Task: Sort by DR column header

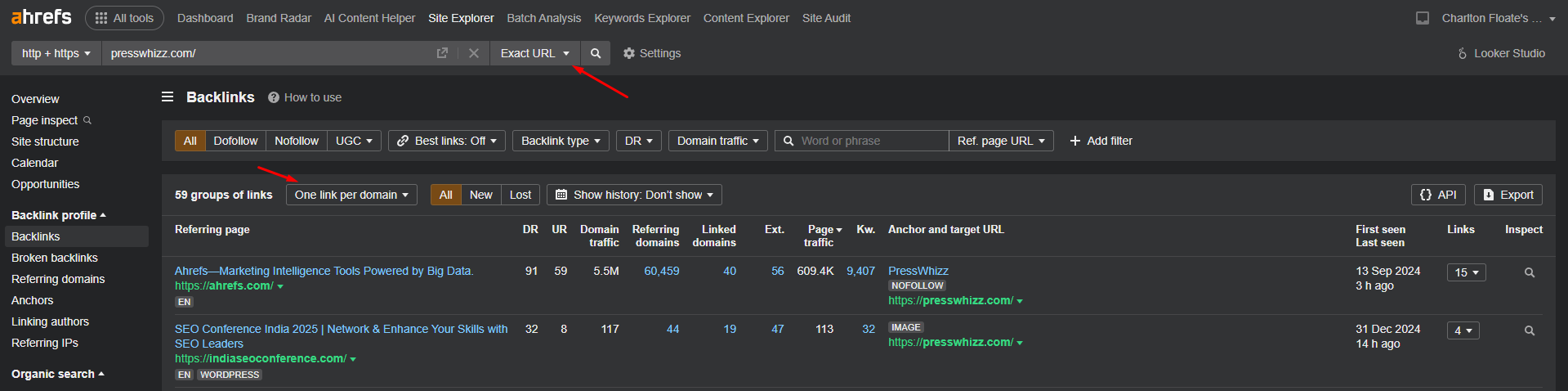Action: (x=530, y=229)
